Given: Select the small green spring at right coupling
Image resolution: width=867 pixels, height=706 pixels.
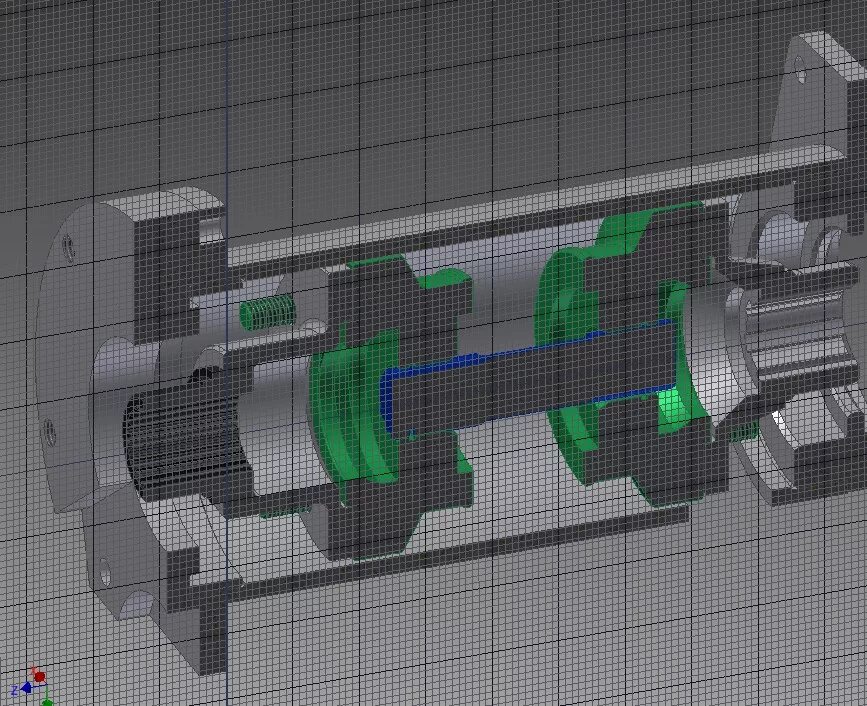Looking at the screenshot, I should (743, 432).
